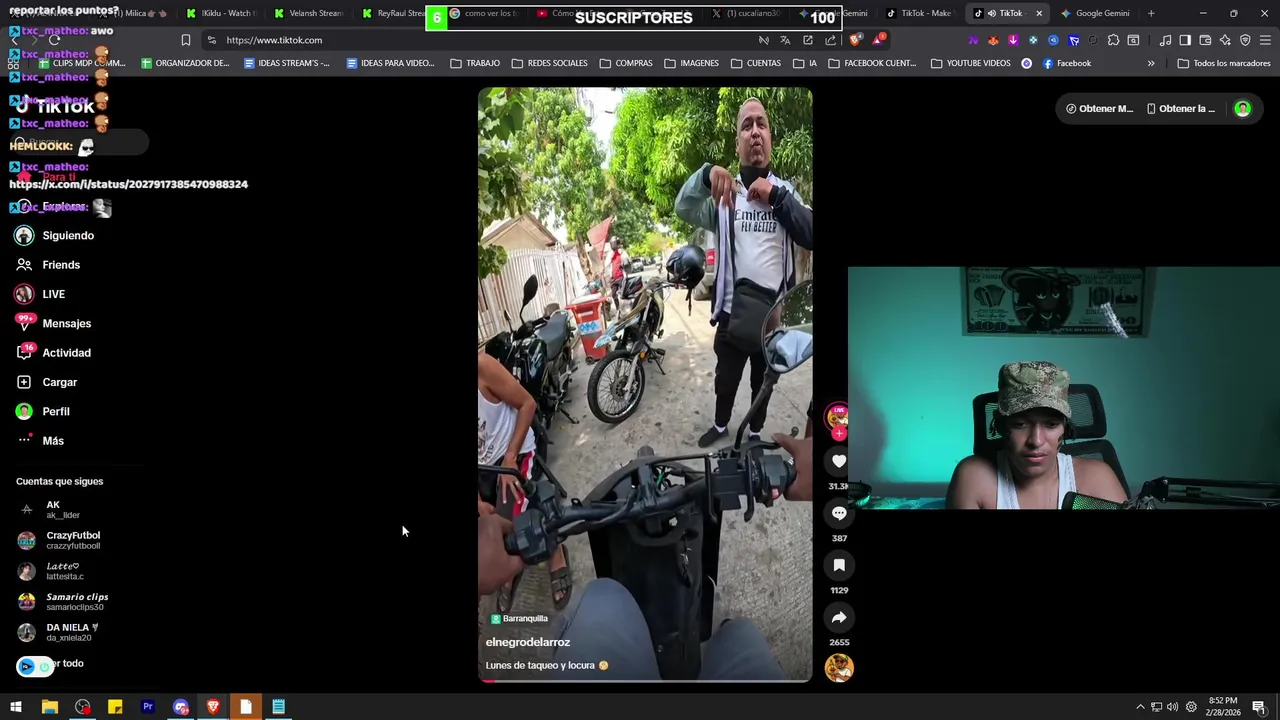Open the comments on the video (387)
The height and width of the screenshot is (720, 1280).
[x=839, y=513]
